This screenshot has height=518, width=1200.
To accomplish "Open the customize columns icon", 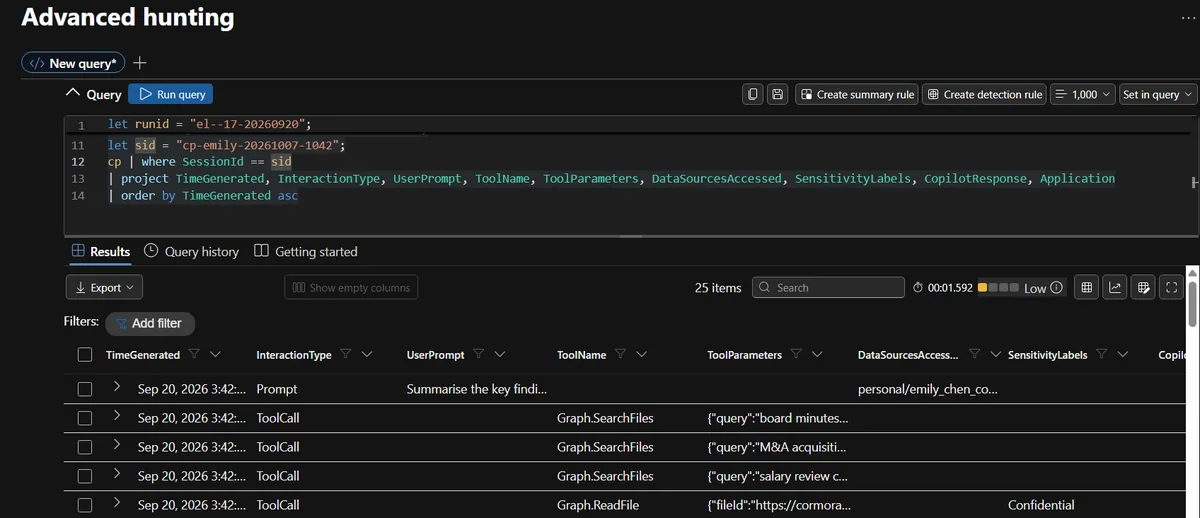I will click(1144, 287).
